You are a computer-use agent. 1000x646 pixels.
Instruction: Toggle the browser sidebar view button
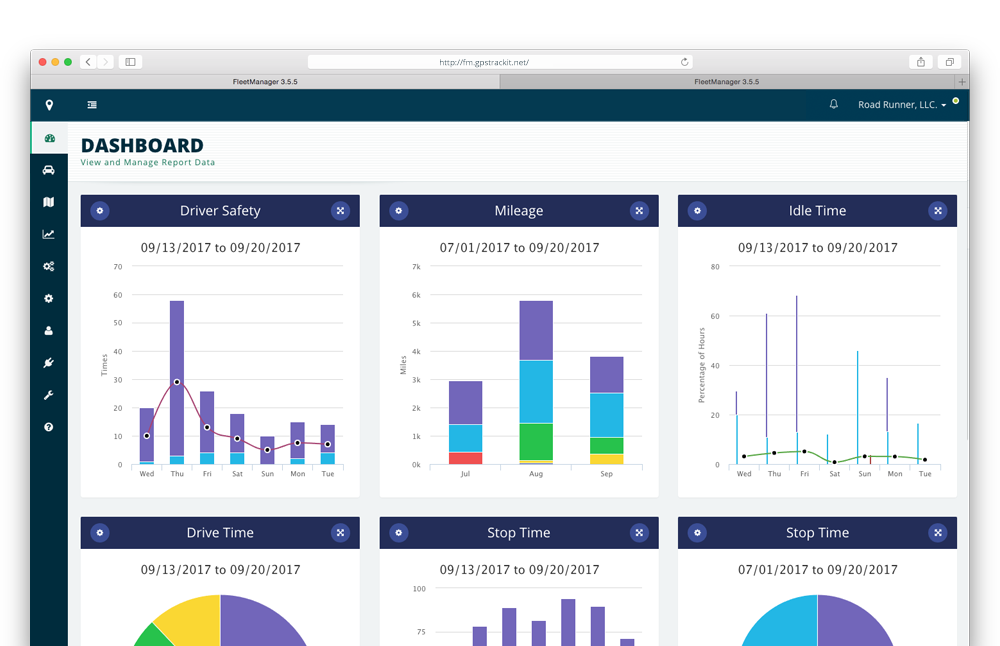point(130,62)
